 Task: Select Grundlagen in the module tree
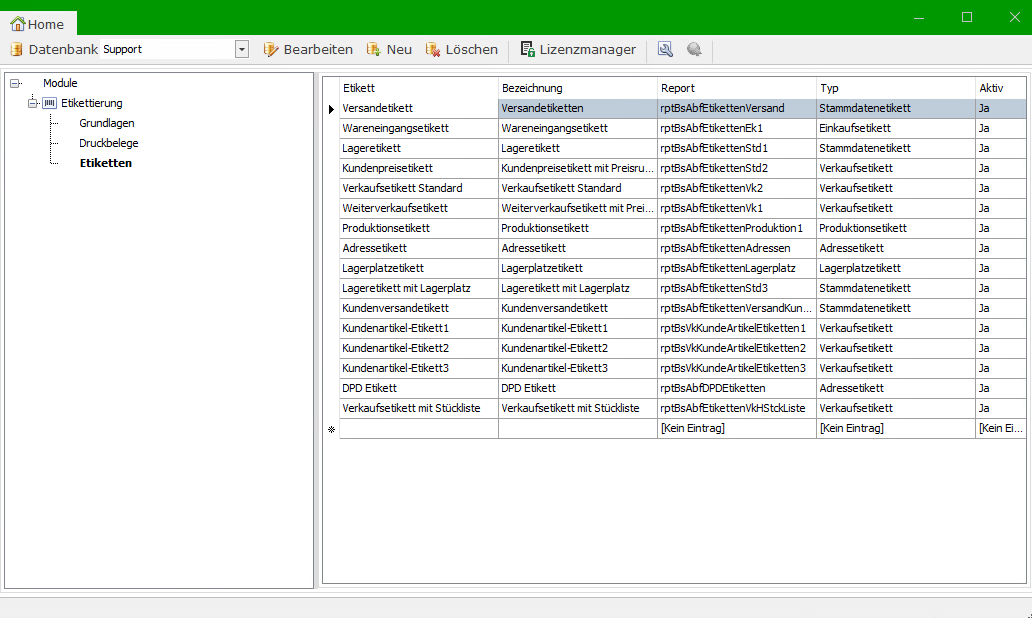click(107, 123)
